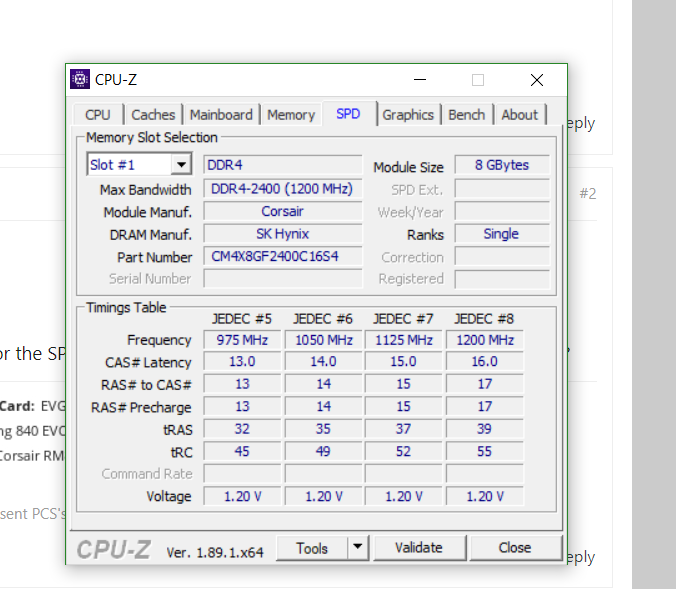This screenshot has height=589, width=676.
Task: Click the SK Hynix DRAM manufacturer value
Action: [x=283, y=234]
